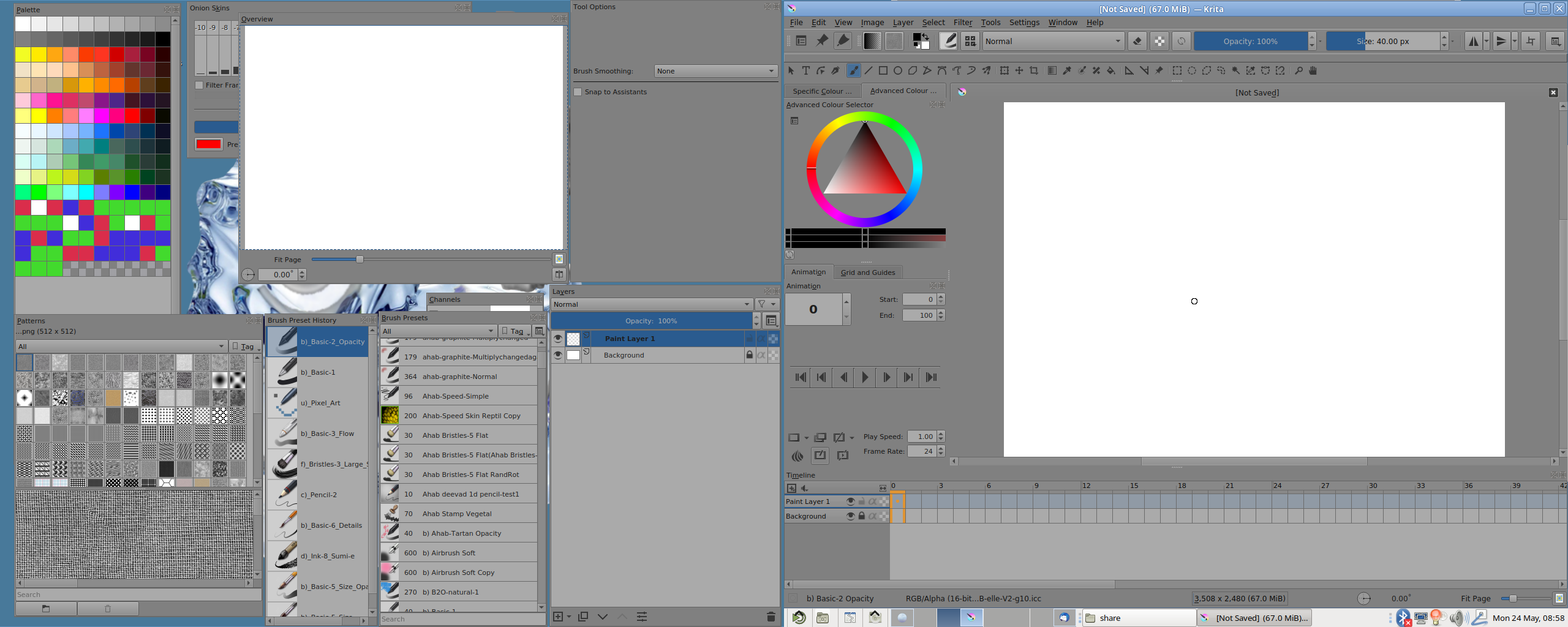This screenshot has height=627, width=1568.
Task: Select the Freehand Brush tool
Action: (853, 70)
